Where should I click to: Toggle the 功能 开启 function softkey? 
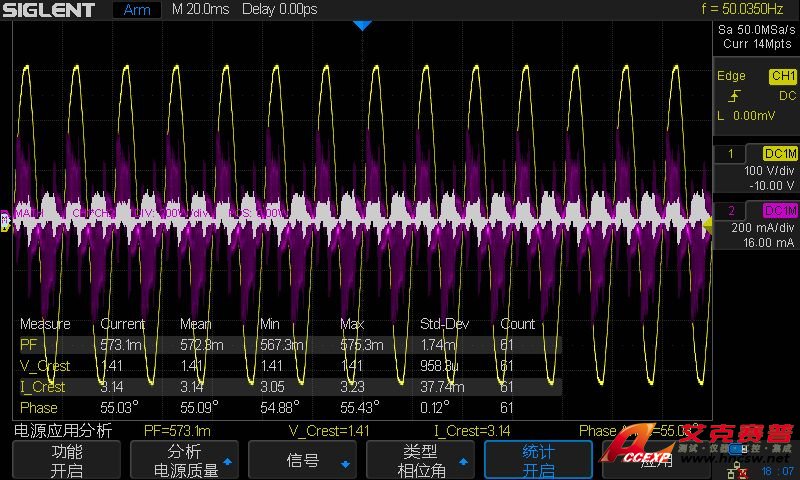point(65,461)
